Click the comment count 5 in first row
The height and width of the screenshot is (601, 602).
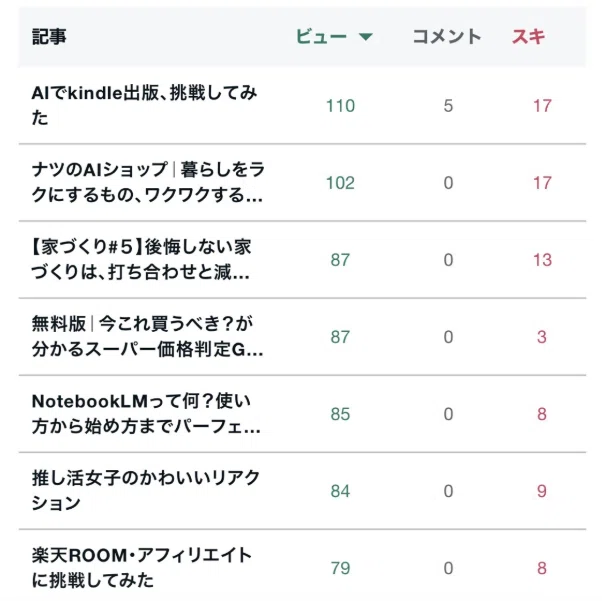pyautogui.click(x=448, y=106)
